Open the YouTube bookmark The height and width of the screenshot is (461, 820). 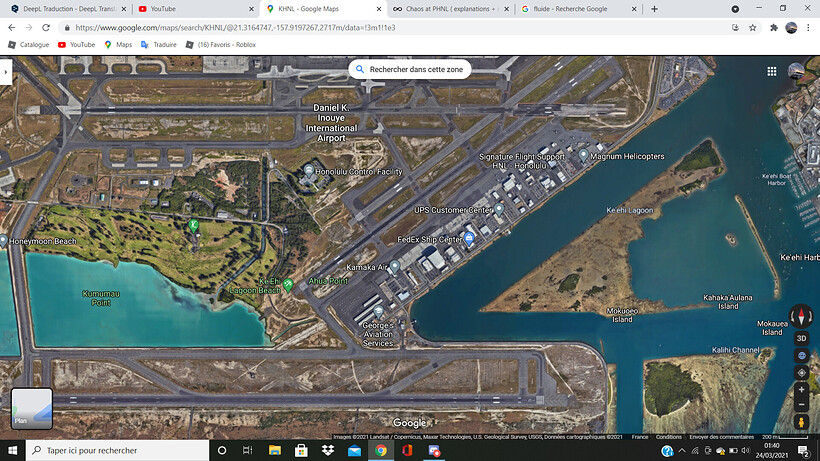[x=76, y=45]
